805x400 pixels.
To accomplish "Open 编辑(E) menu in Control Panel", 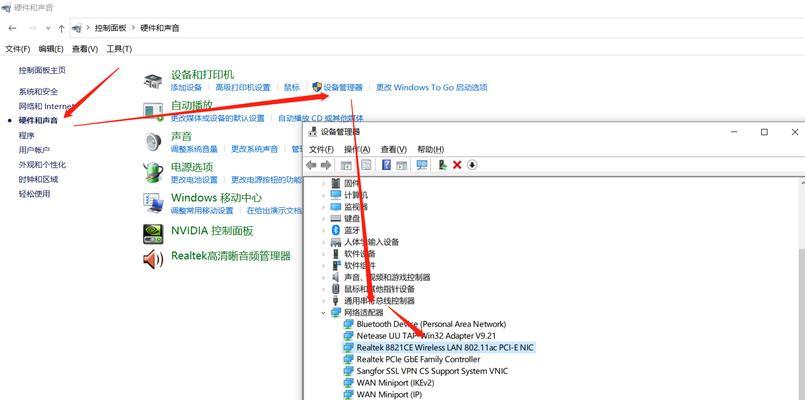I will click(51, 49).
